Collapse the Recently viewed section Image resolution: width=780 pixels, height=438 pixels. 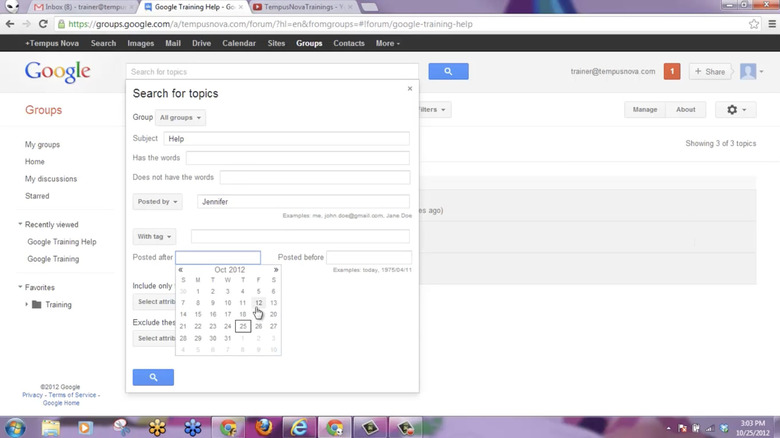coord(20,224)
